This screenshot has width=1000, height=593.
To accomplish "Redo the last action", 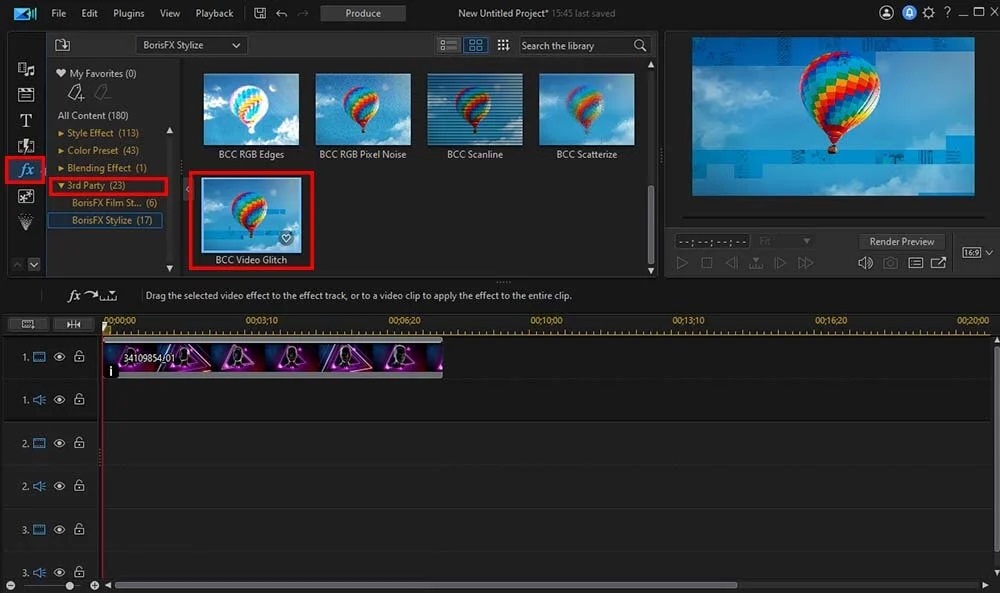I will pos(303,13).
